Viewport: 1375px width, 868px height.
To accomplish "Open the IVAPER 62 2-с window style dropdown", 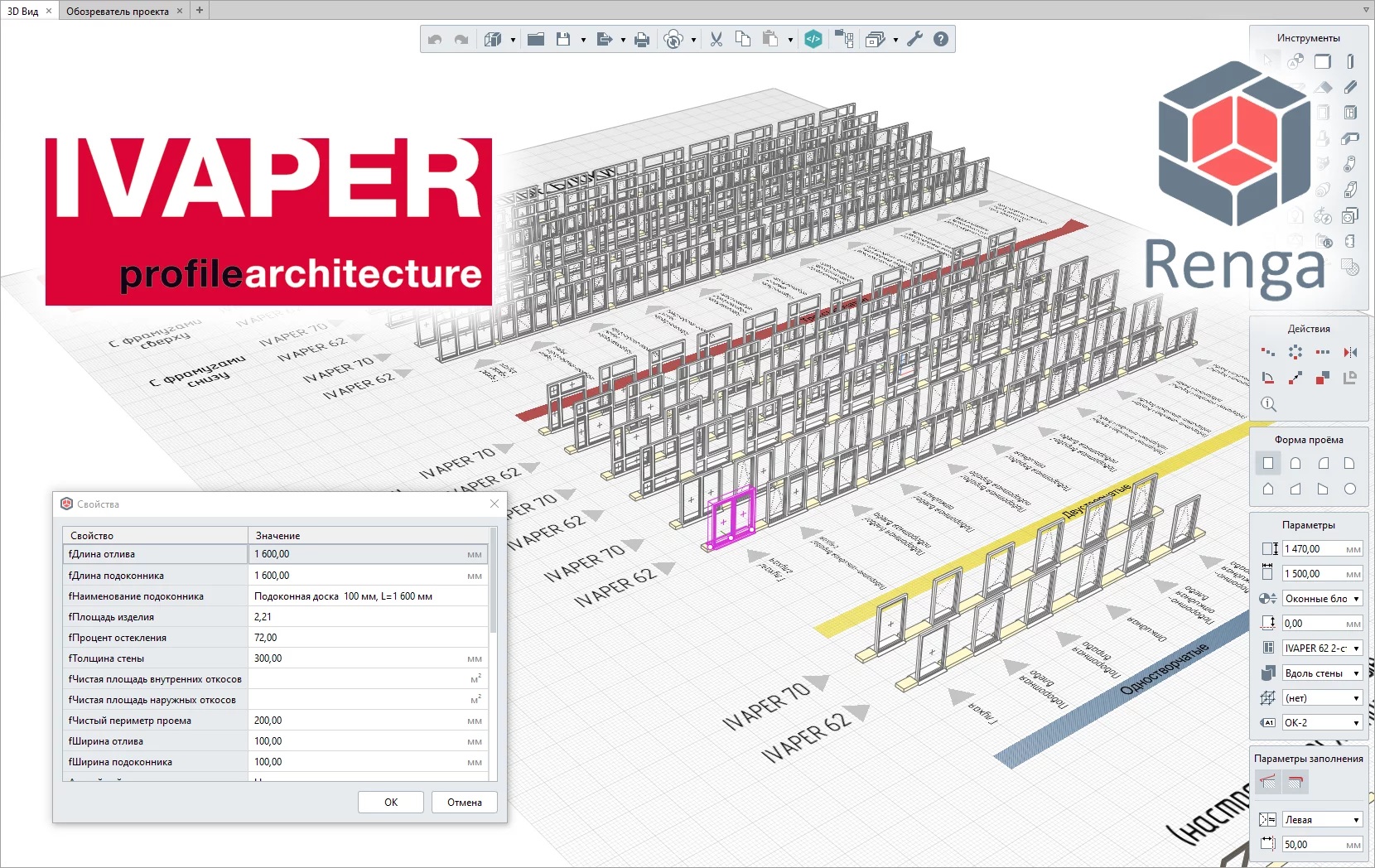I will click(x=1322, y=648).
